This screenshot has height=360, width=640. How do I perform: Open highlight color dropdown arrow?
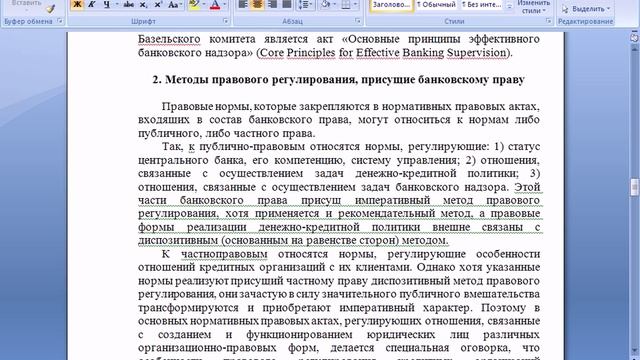[x=204, y=4]
